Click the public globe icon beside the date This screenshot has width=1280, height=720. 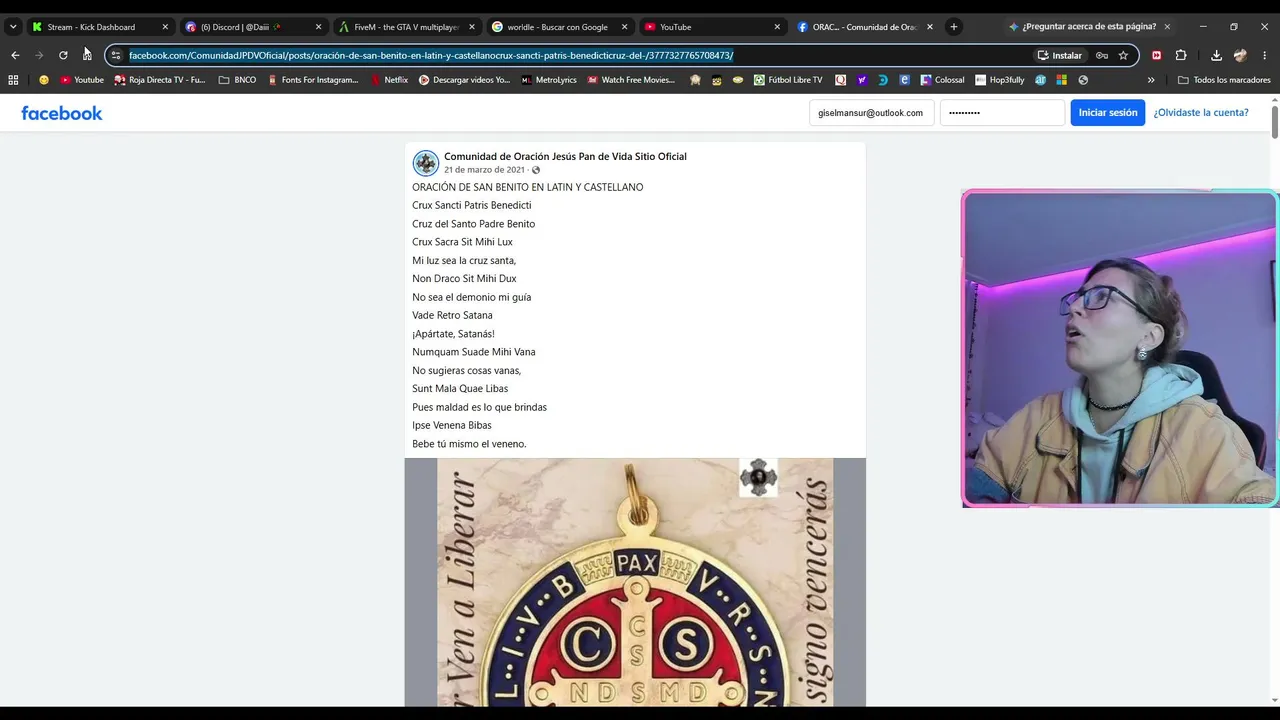pyautogui.click(x=536, y=170)
